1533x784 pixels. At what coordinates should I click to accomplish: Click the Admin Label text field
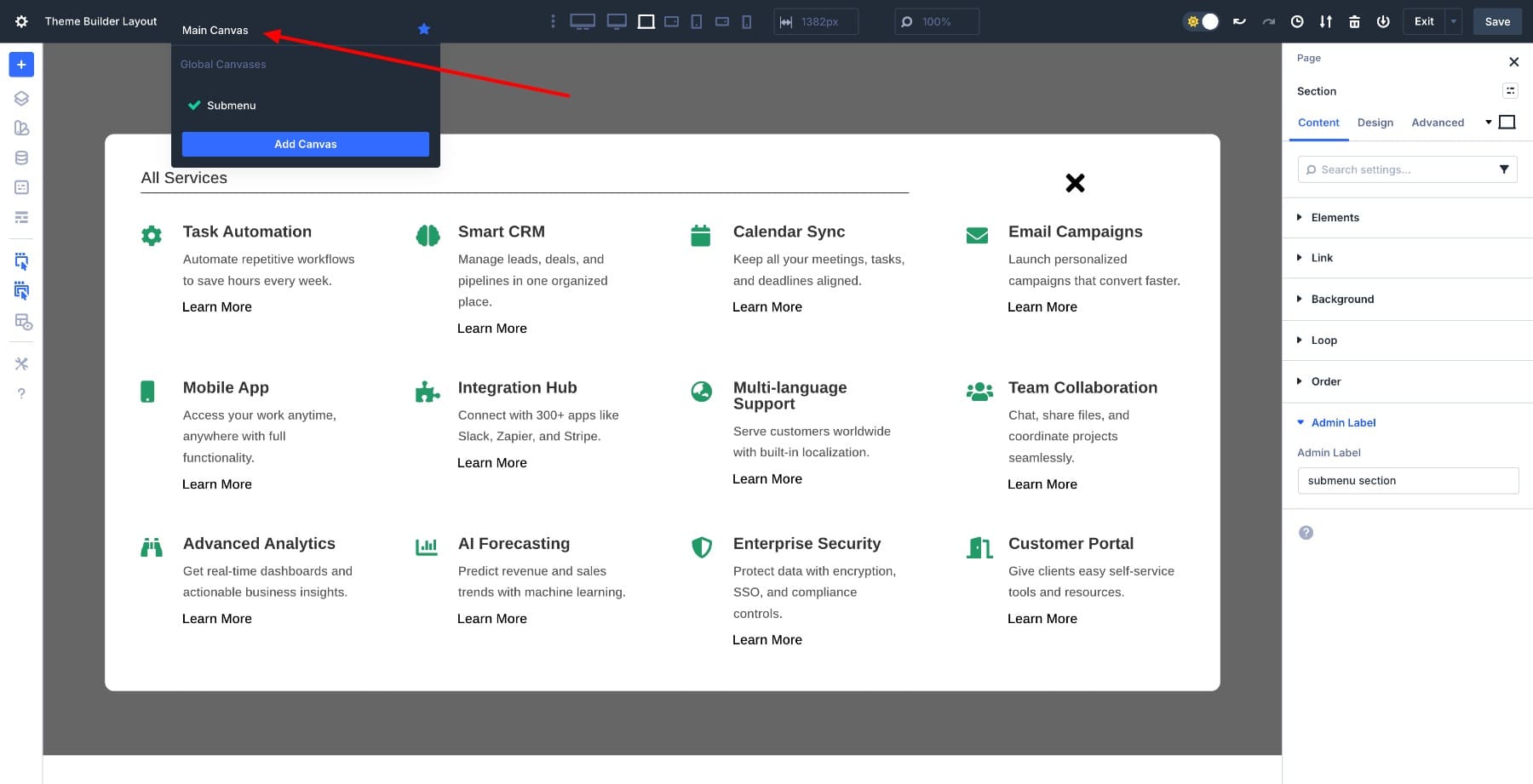coord(1407,481)
